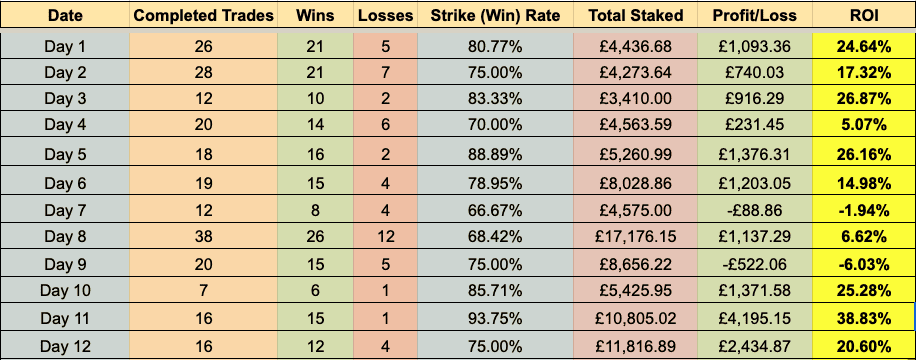
Task: Select the Wins column header
Action: point(315,15)
